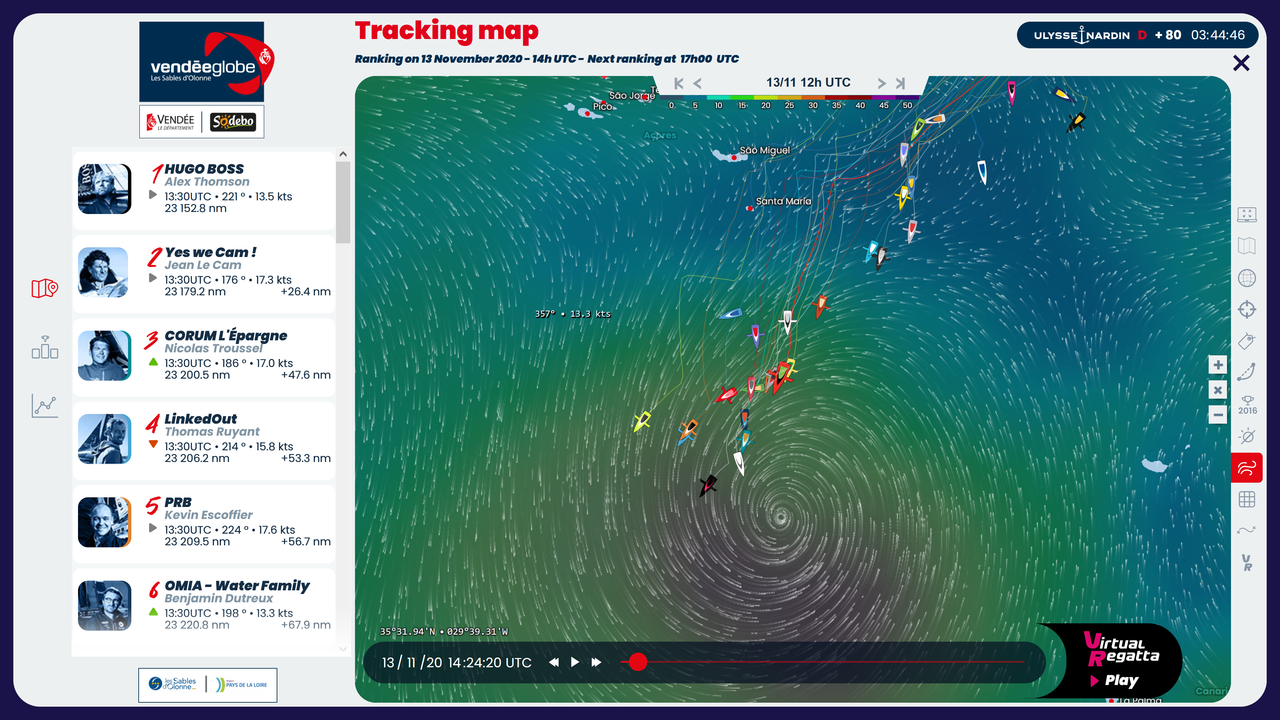
Task: Open the rankings podium icon
Action: tap(45, 347)
